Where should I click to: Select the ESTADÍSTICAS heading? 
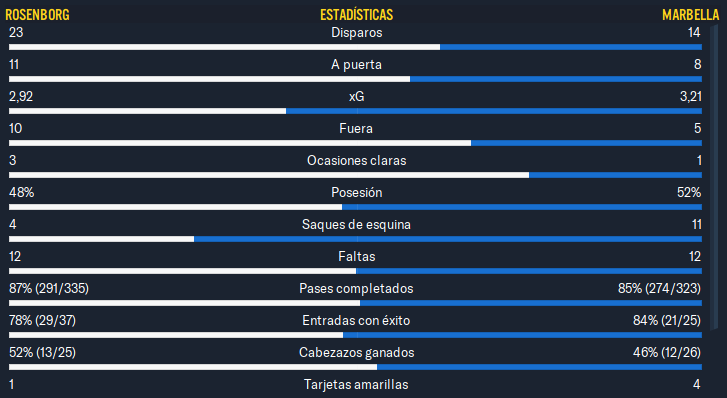[357, 15]
